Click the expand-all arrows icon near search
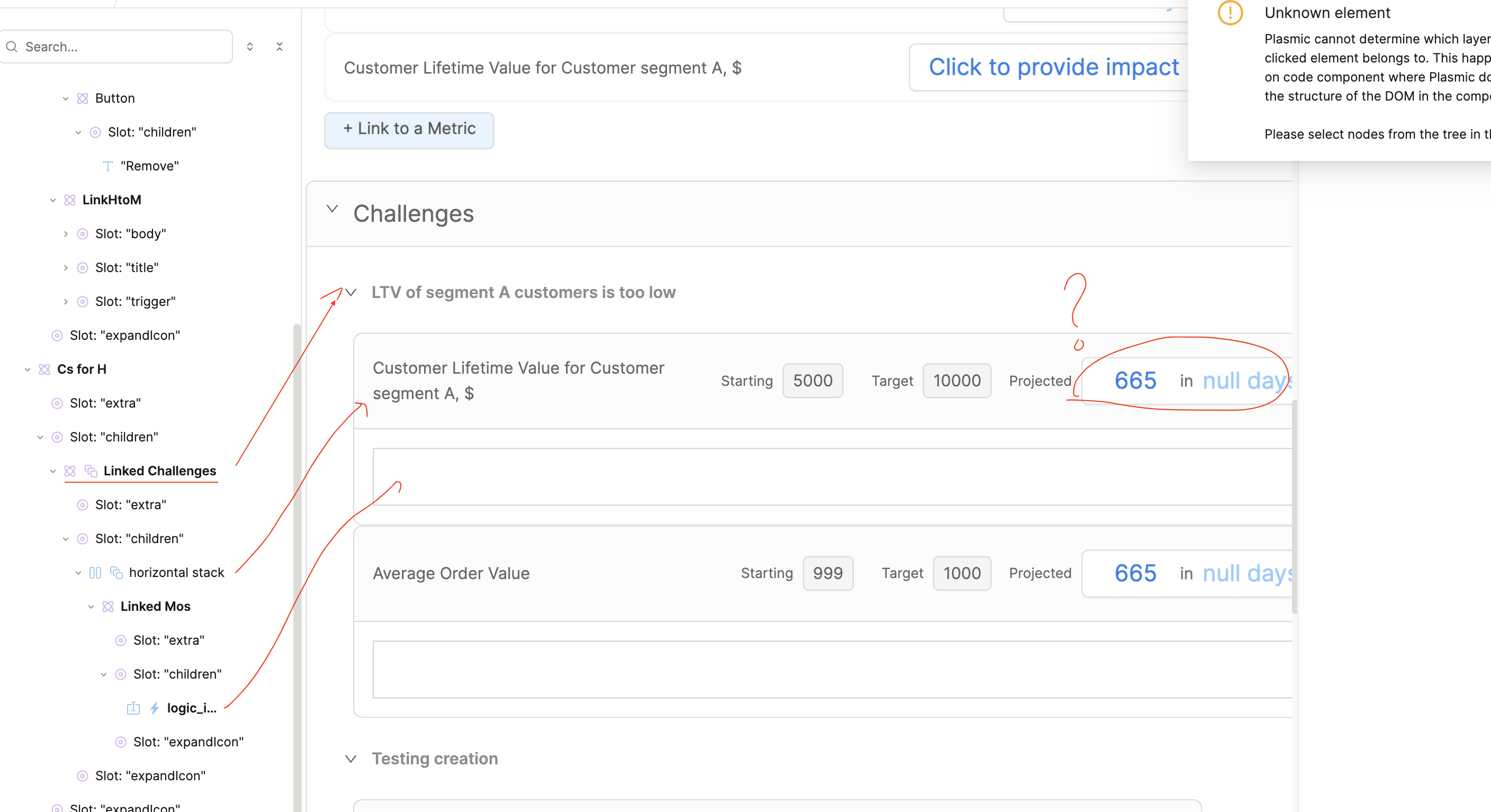Viewport: 1491px width, 812px height. 250,46
